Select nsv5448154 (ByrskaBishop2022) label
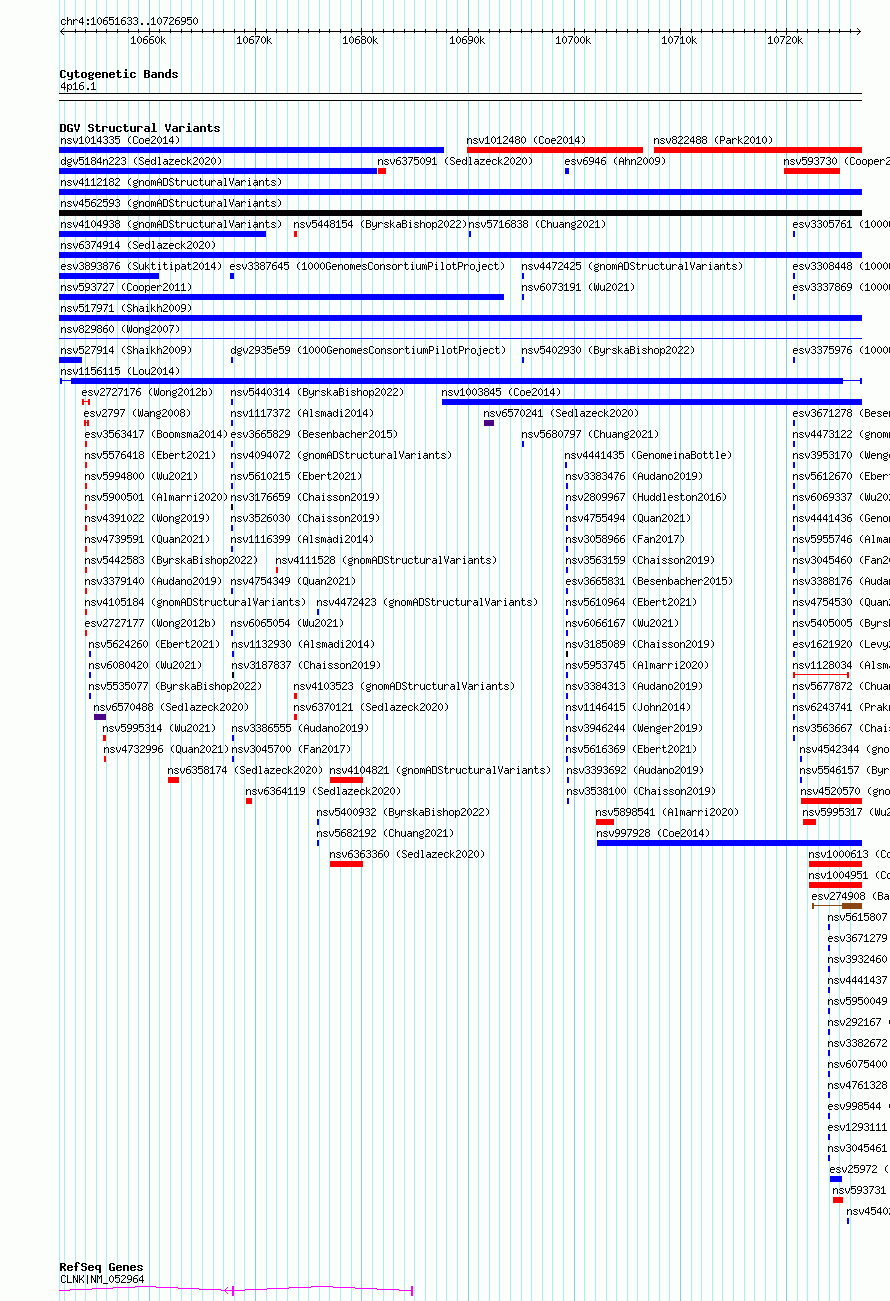The image size is (890, 1301). [381, 224]
